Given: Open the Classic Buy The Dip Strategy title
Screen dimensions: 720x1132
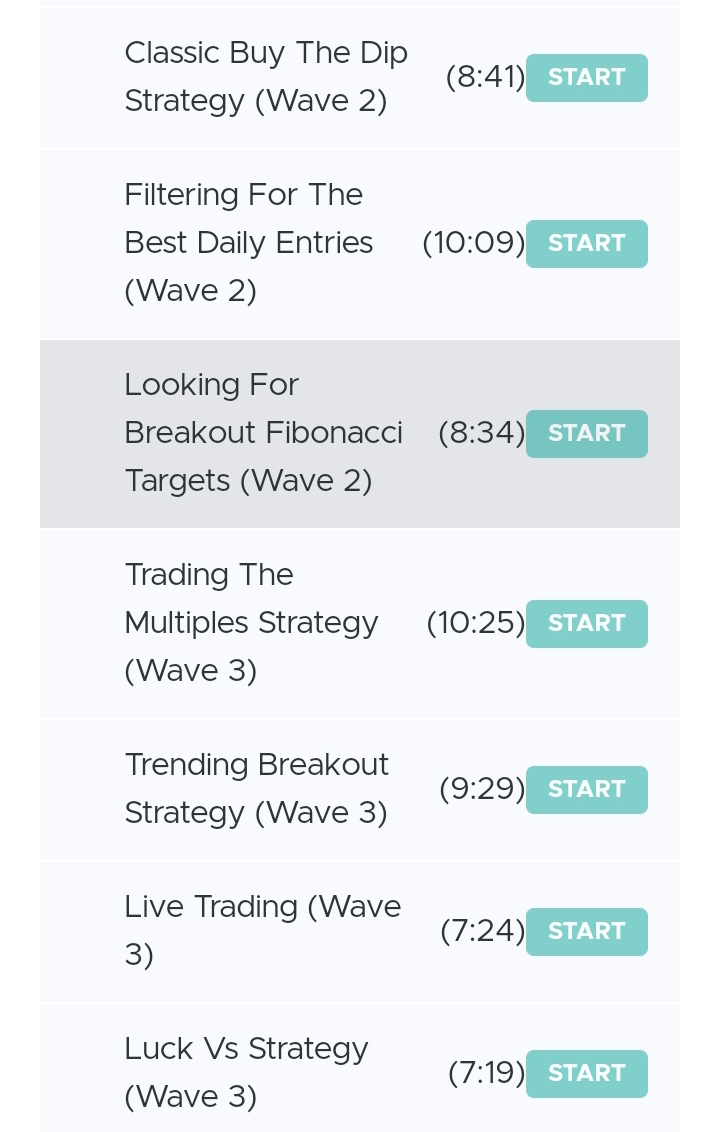Looking at the screenshot, I should point(266,77).
